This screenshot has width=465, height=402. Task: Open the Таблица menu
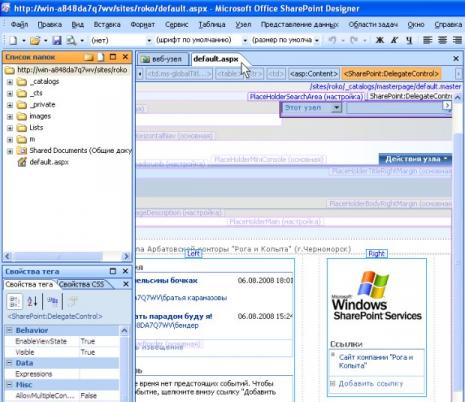(212, 24)
